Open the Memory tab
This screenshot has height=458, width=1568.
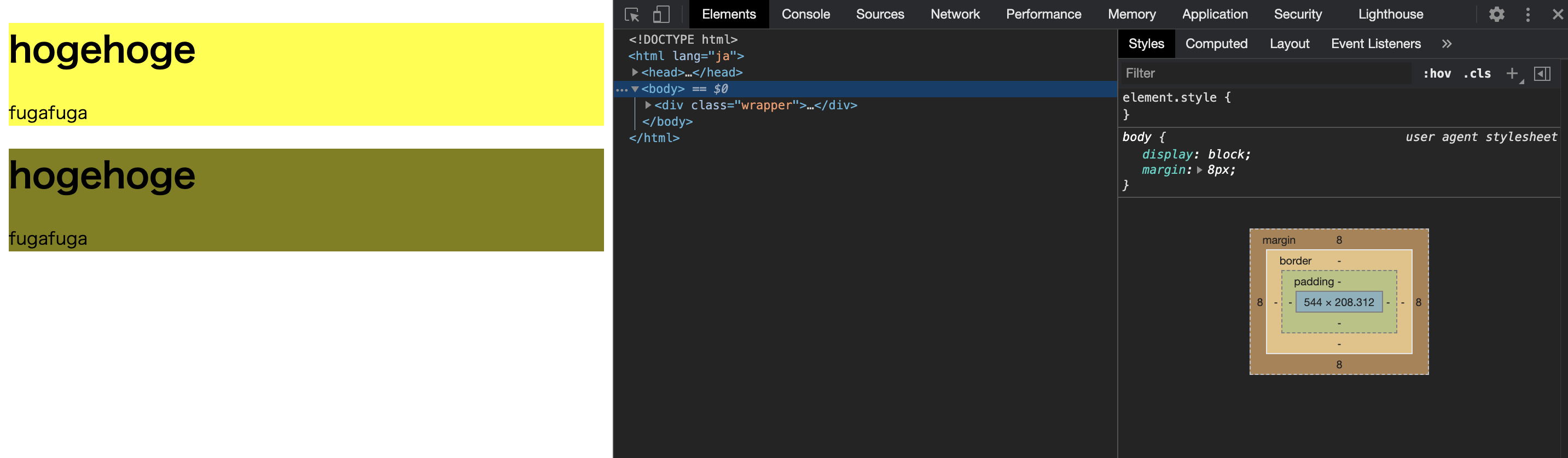point(1131,14)
